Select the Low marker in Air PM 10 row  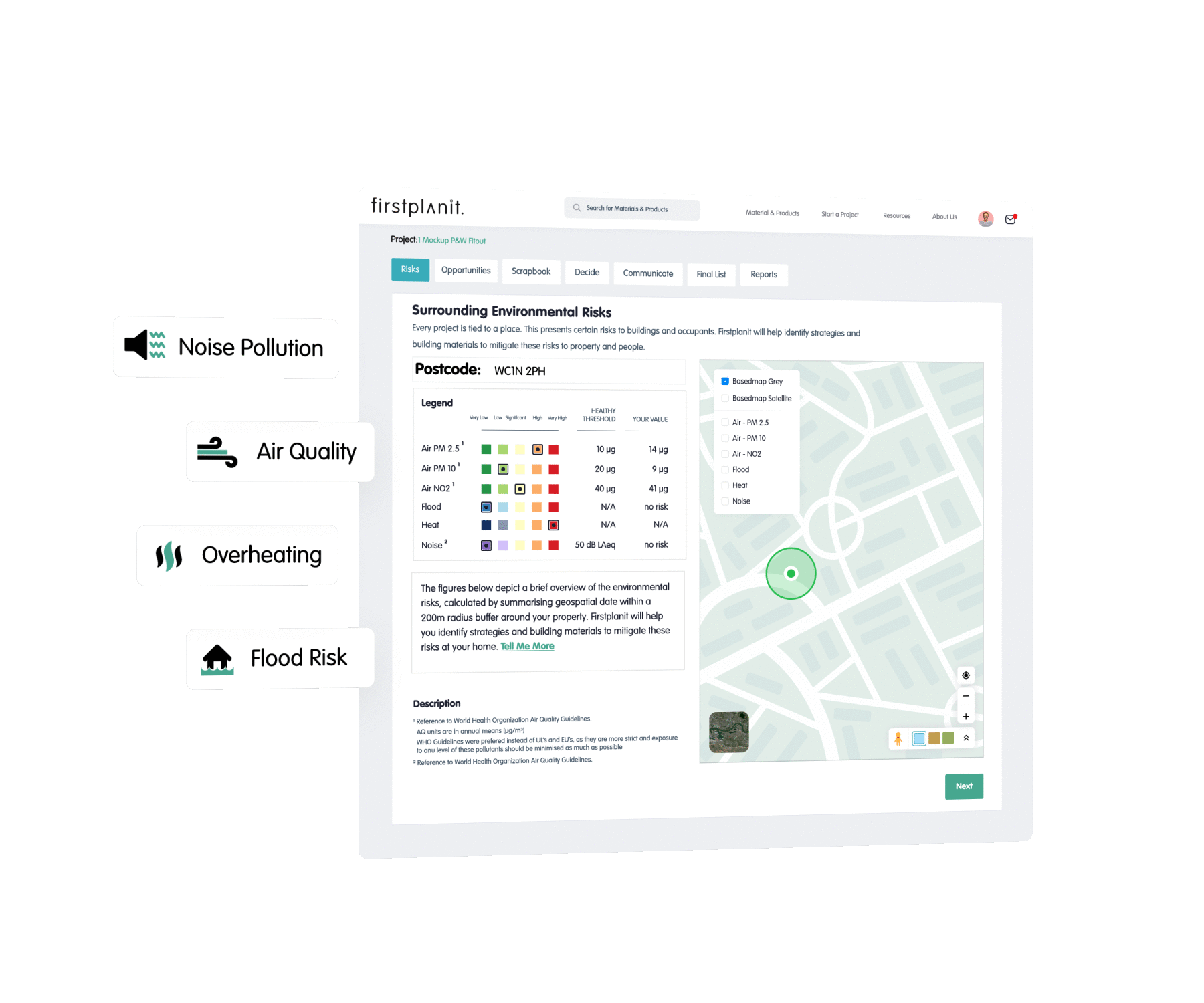[503, 469]
